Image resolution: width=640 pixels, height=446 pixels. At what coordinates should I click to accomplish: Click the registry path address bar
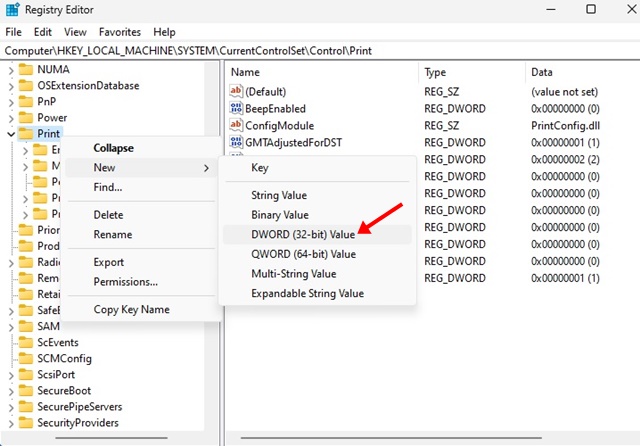click(x=320, y=51)
